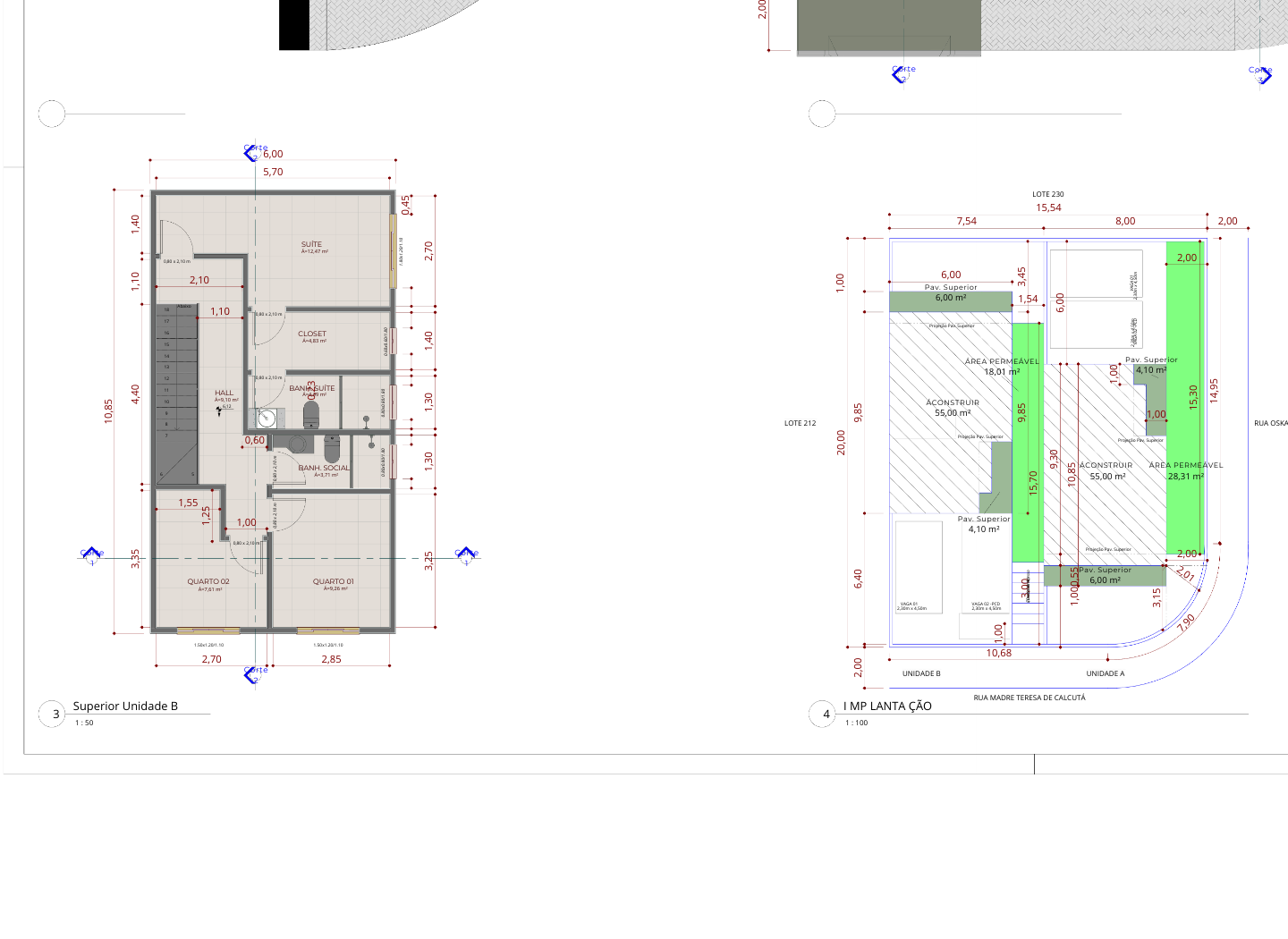Click the SUÍTE room label
This screenshot has width=1288, height=939.
click(311, 244)
